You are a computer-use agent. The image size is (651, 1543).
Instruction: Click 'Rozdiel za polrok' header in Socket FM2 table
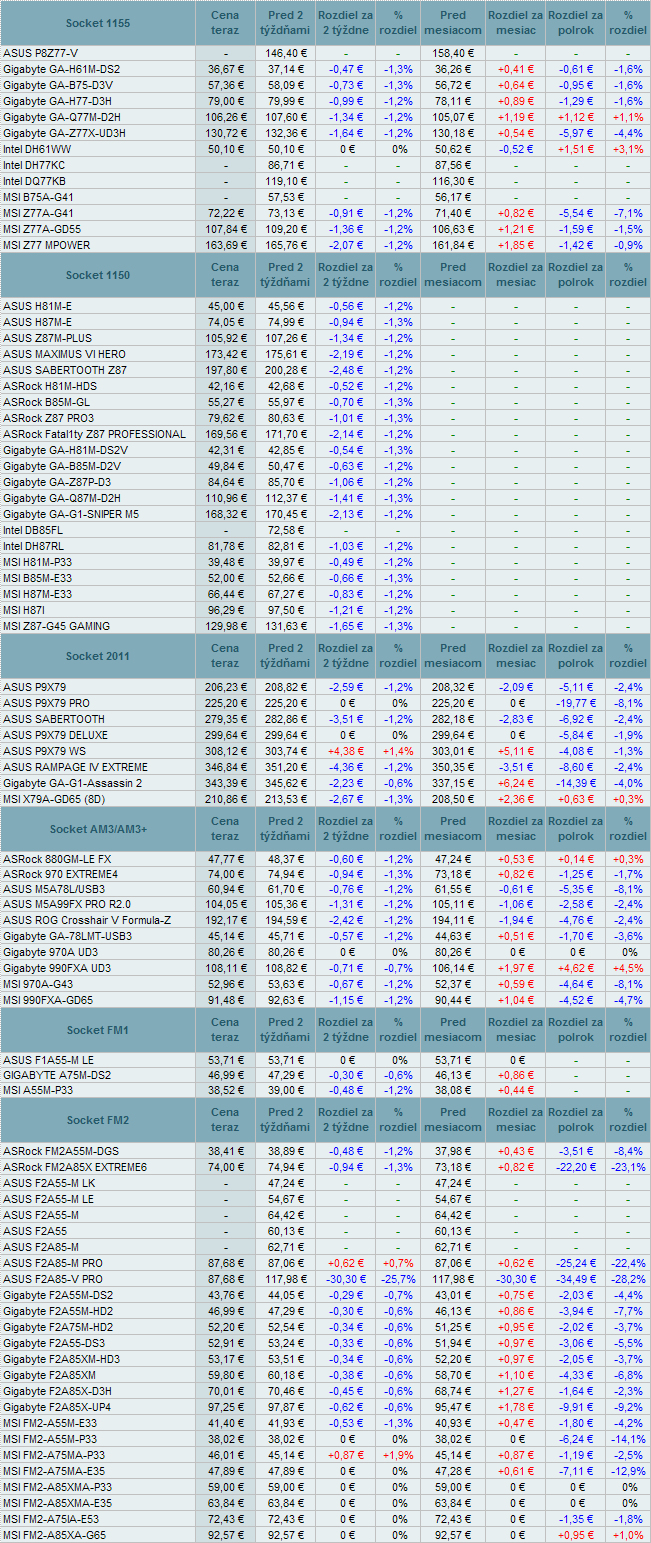coord(576,1120)
